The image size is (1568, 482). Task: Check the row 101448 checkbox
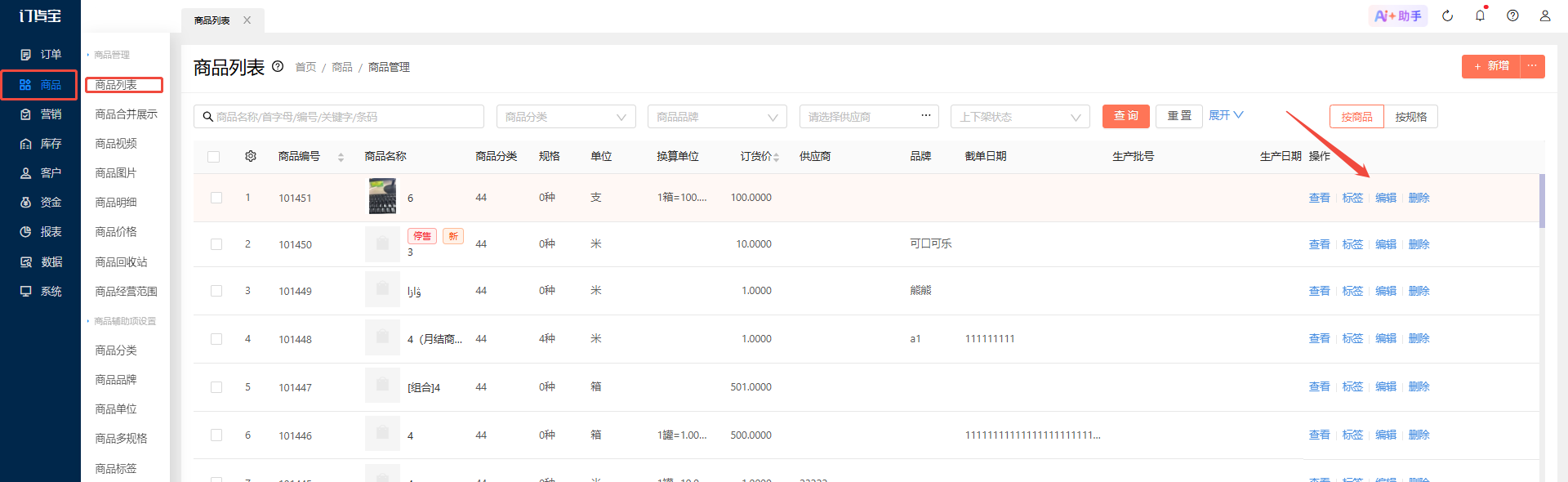click(216, 339)
